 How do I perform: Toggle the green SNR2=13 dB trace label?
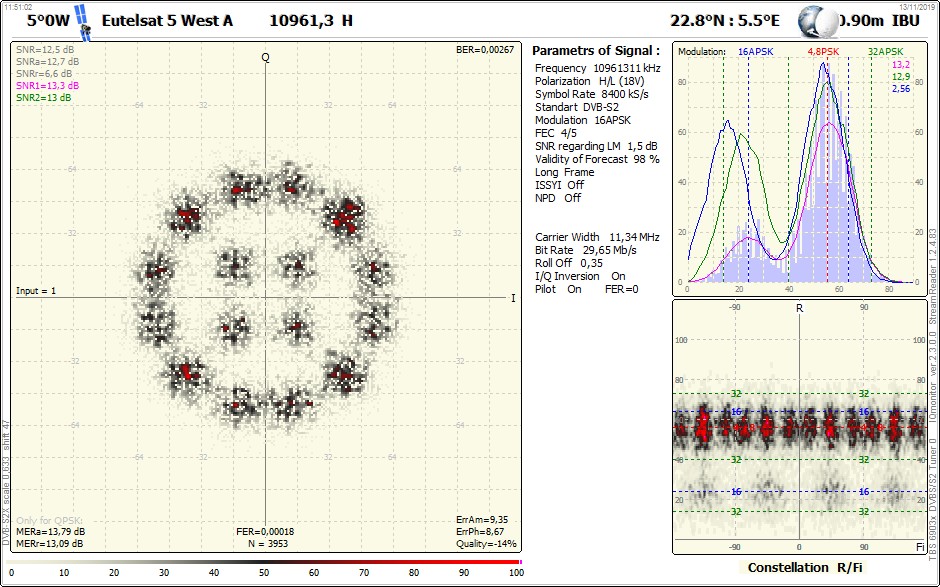(x=43, y=98)
